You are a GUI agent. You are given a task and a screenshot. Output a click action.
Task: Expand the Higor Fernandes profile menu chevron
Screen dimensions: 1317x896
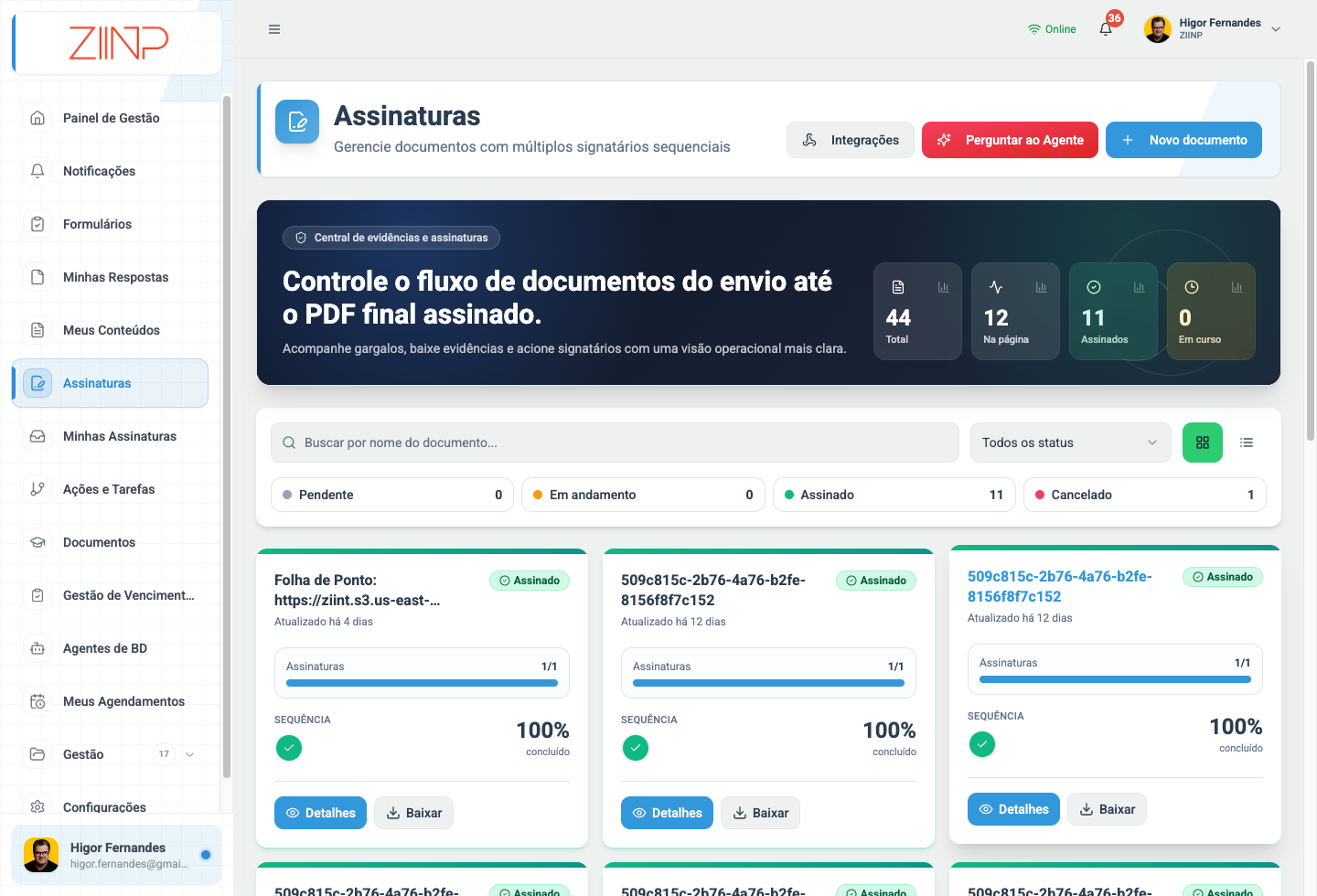pos(1276,29)
